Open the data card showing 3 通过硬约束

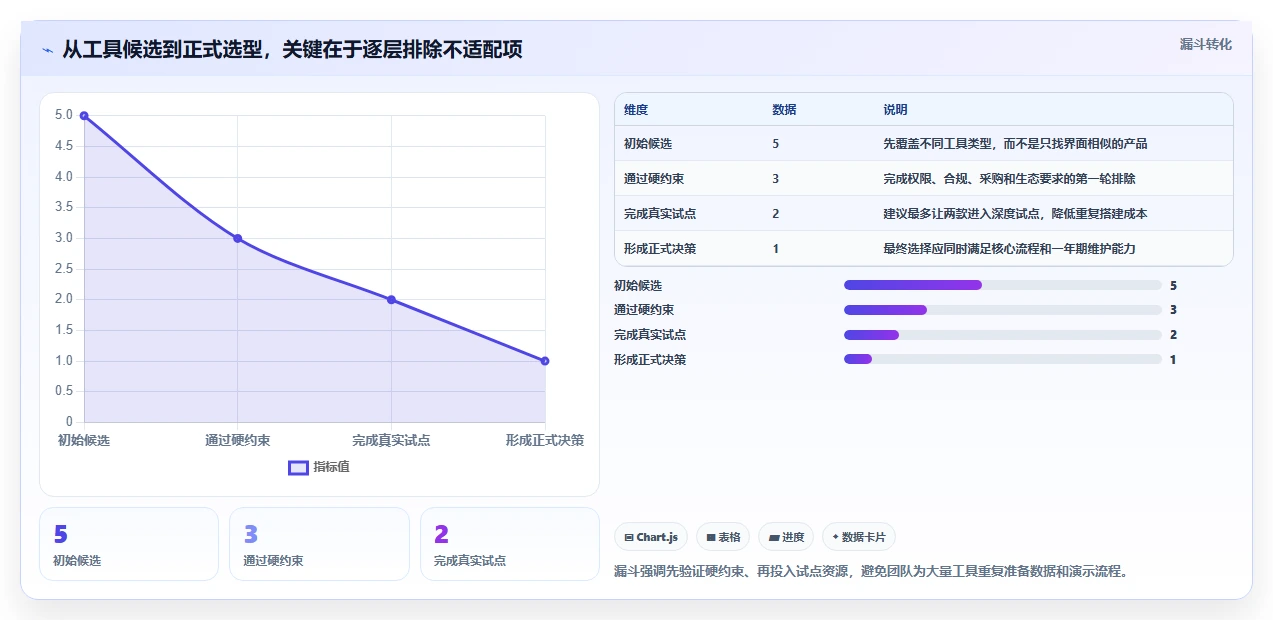point(319,544)
